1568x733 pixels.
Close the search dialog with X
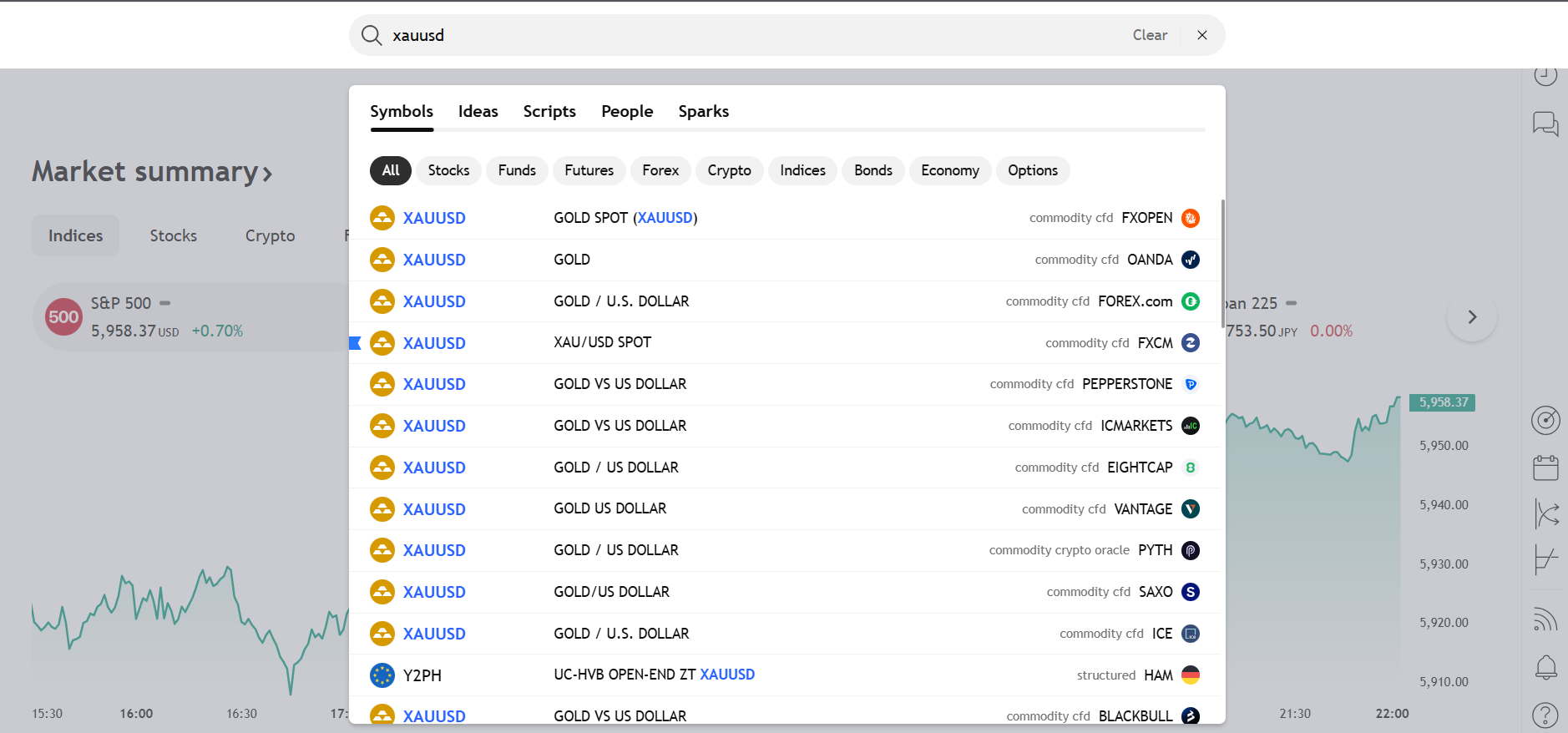1202,35
